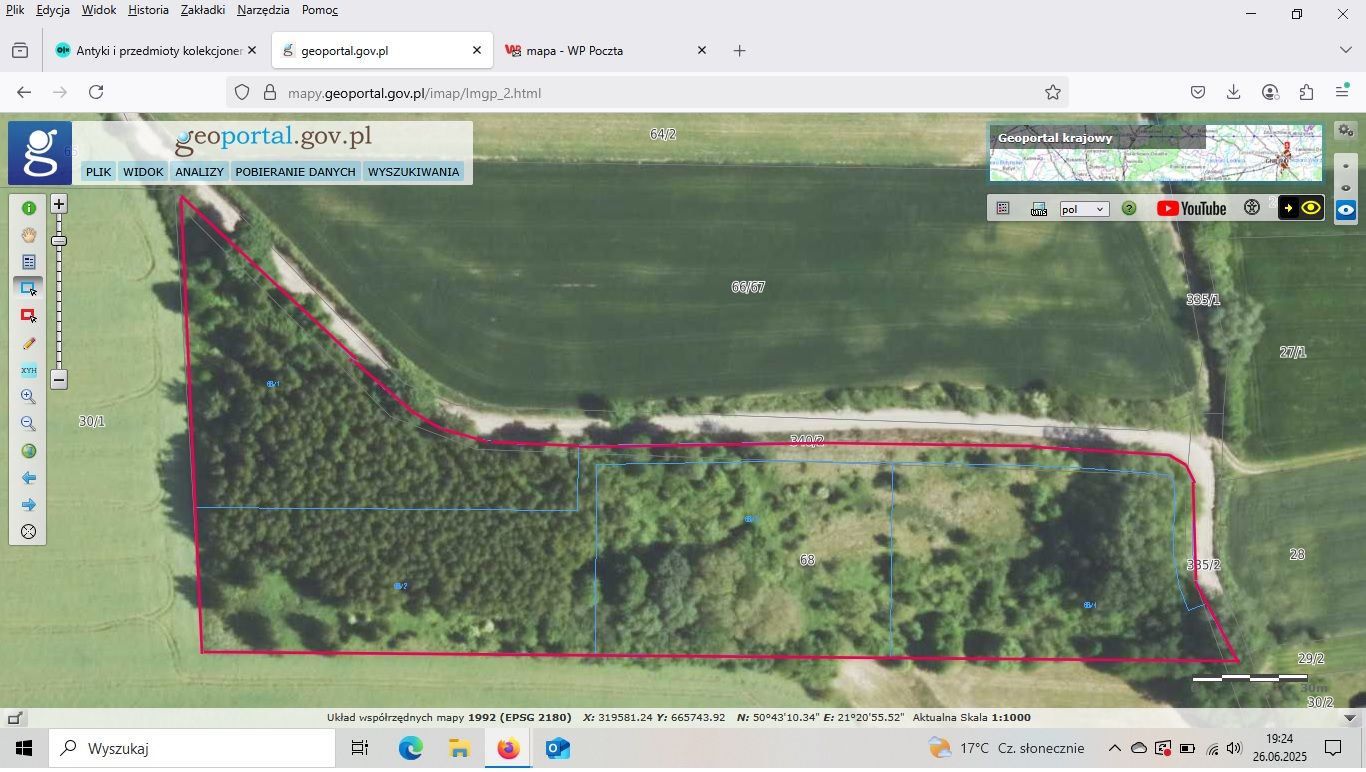
Task: Toggle the yellow eye high-contrast mode
Action: point(1310,208)
